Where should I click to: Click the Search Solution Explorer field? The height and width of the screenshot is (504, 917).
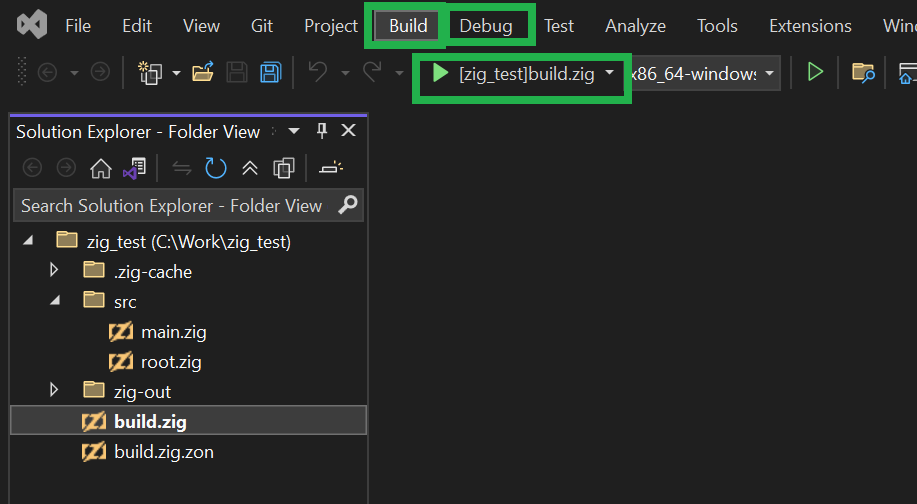[x=172, y=206]
